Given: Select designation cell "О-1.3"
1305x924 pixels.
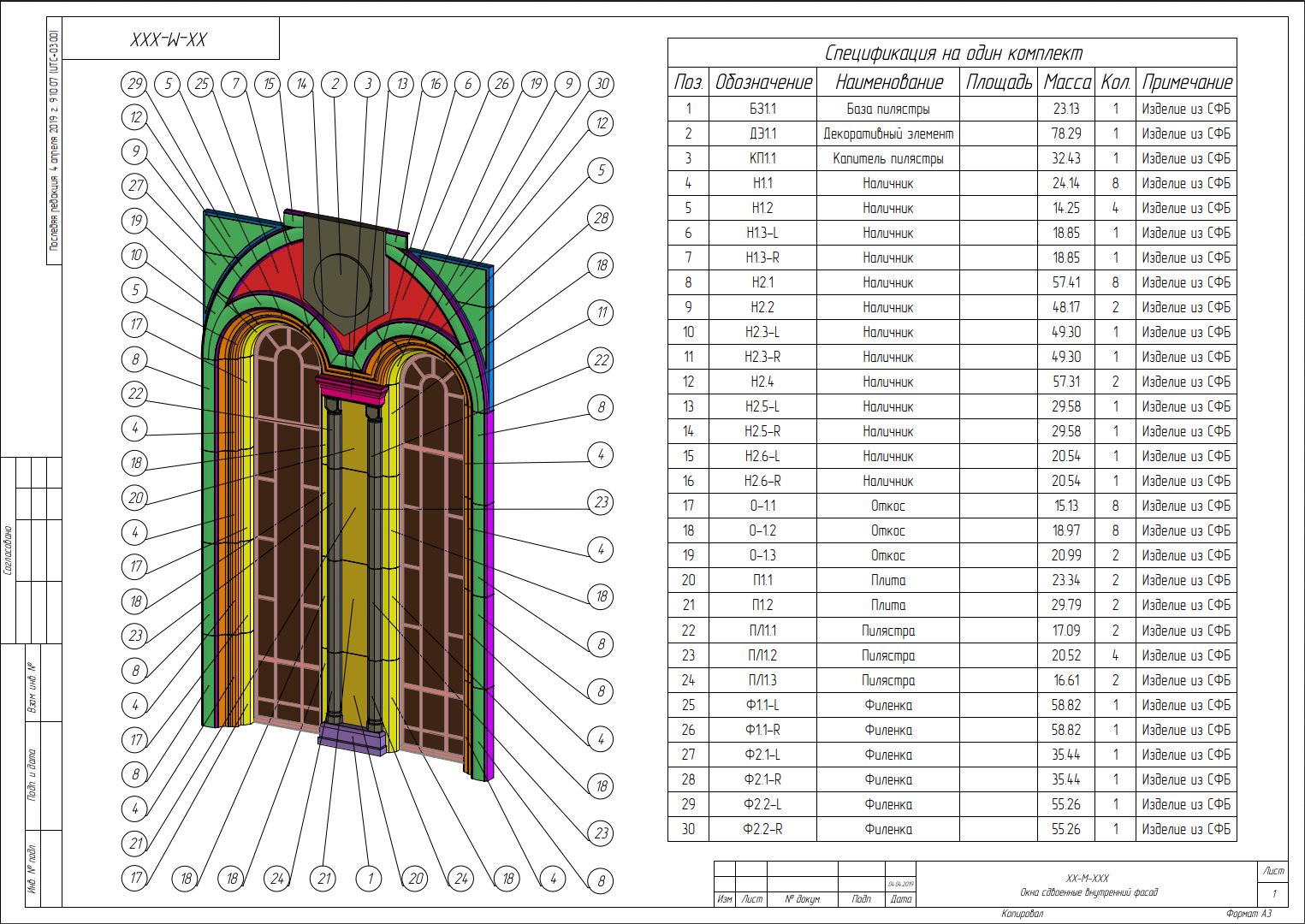Looking at the screenshot, I should (x=762, y=555).
